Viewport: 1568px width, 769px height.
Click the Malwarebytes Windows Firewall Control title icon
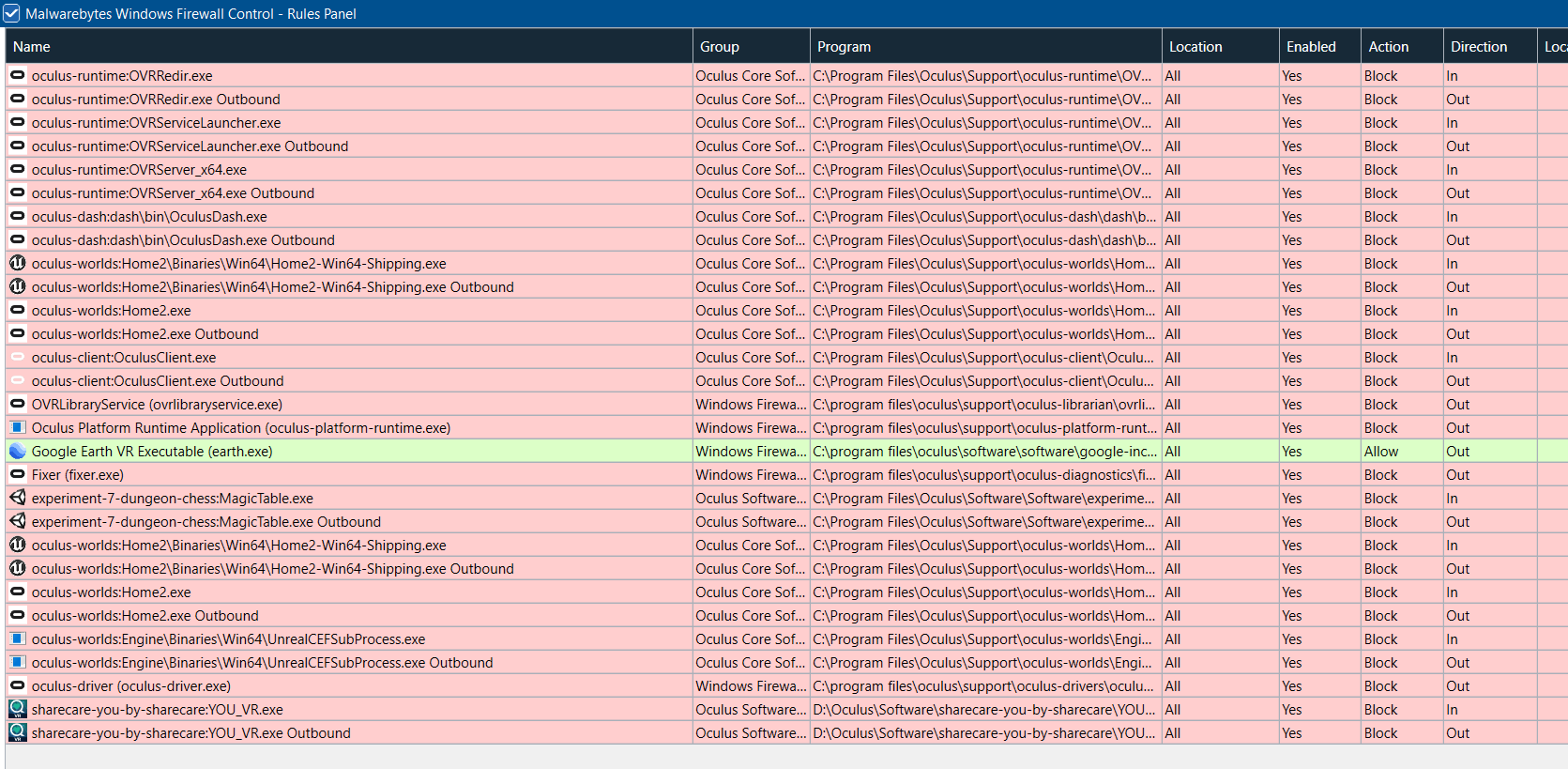(11, 13)
